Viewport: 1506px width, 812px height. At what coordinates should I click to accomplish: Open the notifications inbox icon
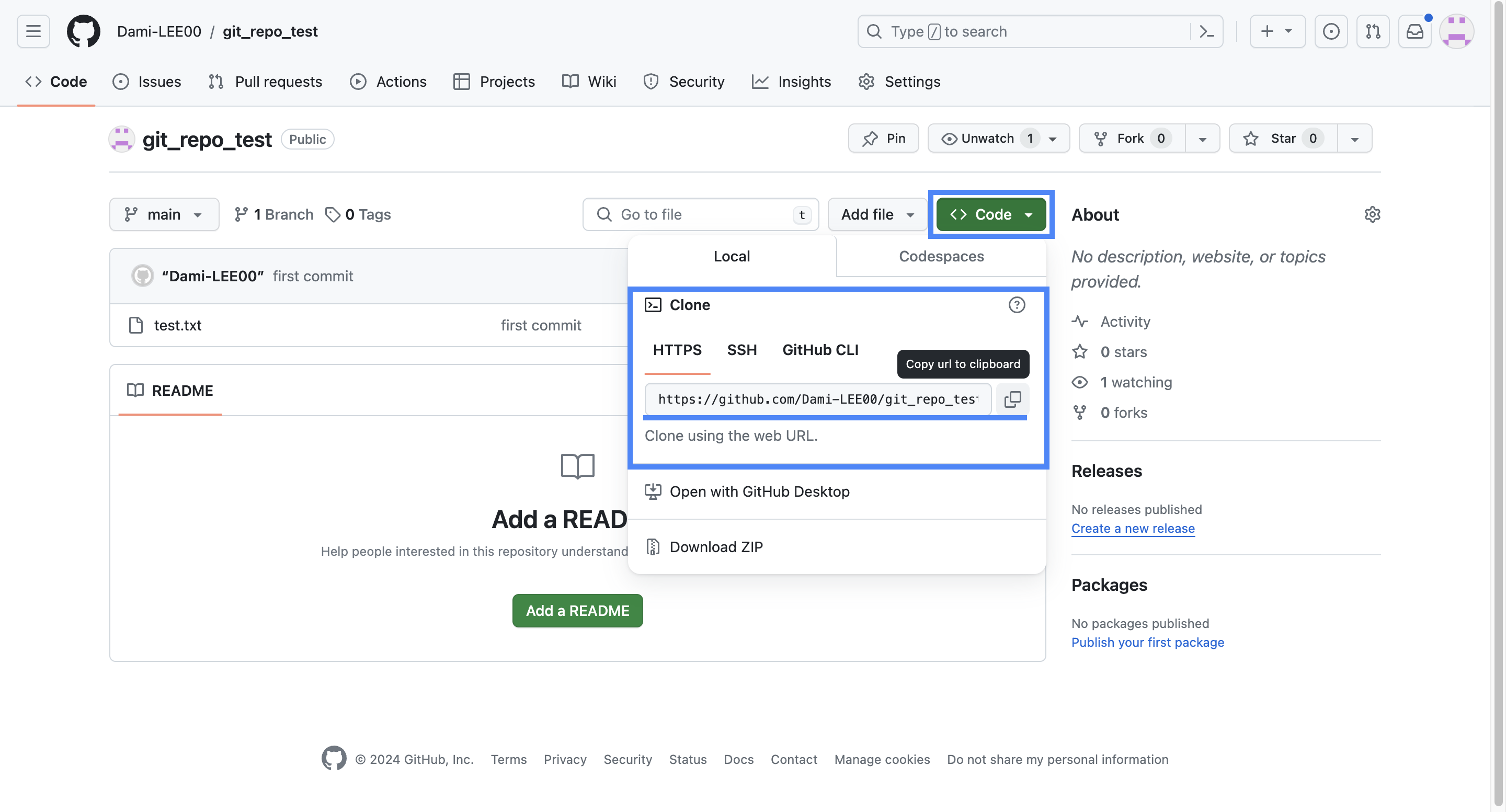click(1414, 31)
